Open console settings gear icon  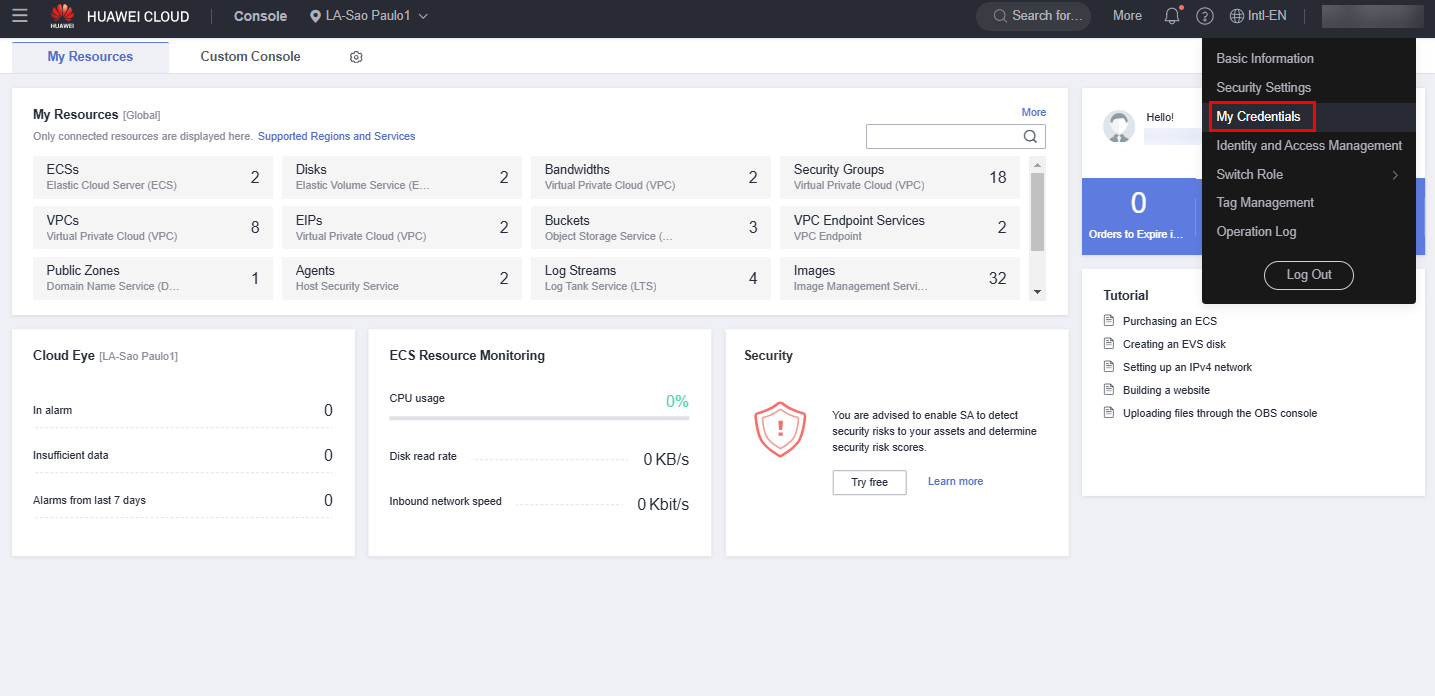pyautogui.click(x=356, y=57)
